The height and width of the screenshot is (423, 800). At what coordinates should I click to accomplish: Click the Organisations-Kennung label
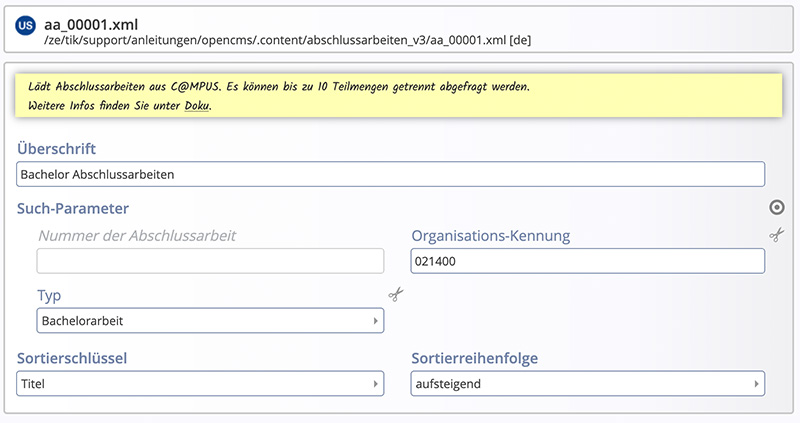[x=491, y=236]
